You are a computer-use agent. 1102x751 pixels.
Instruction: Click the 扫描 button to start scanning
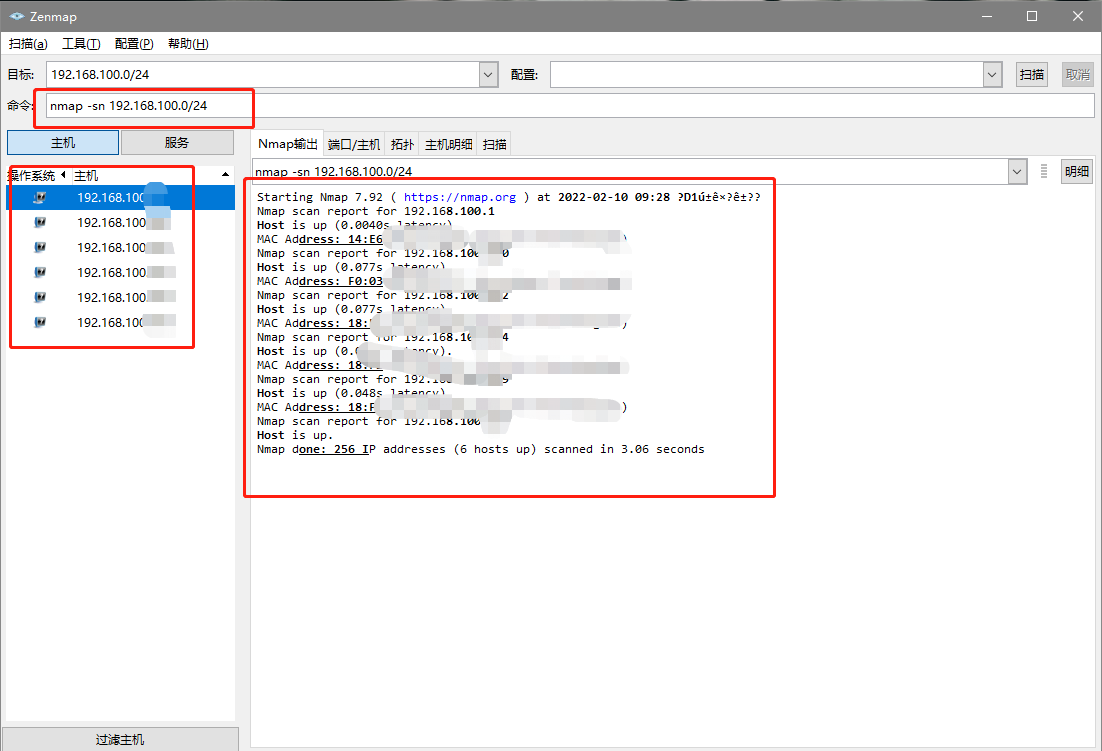(x=1031, y=74)
